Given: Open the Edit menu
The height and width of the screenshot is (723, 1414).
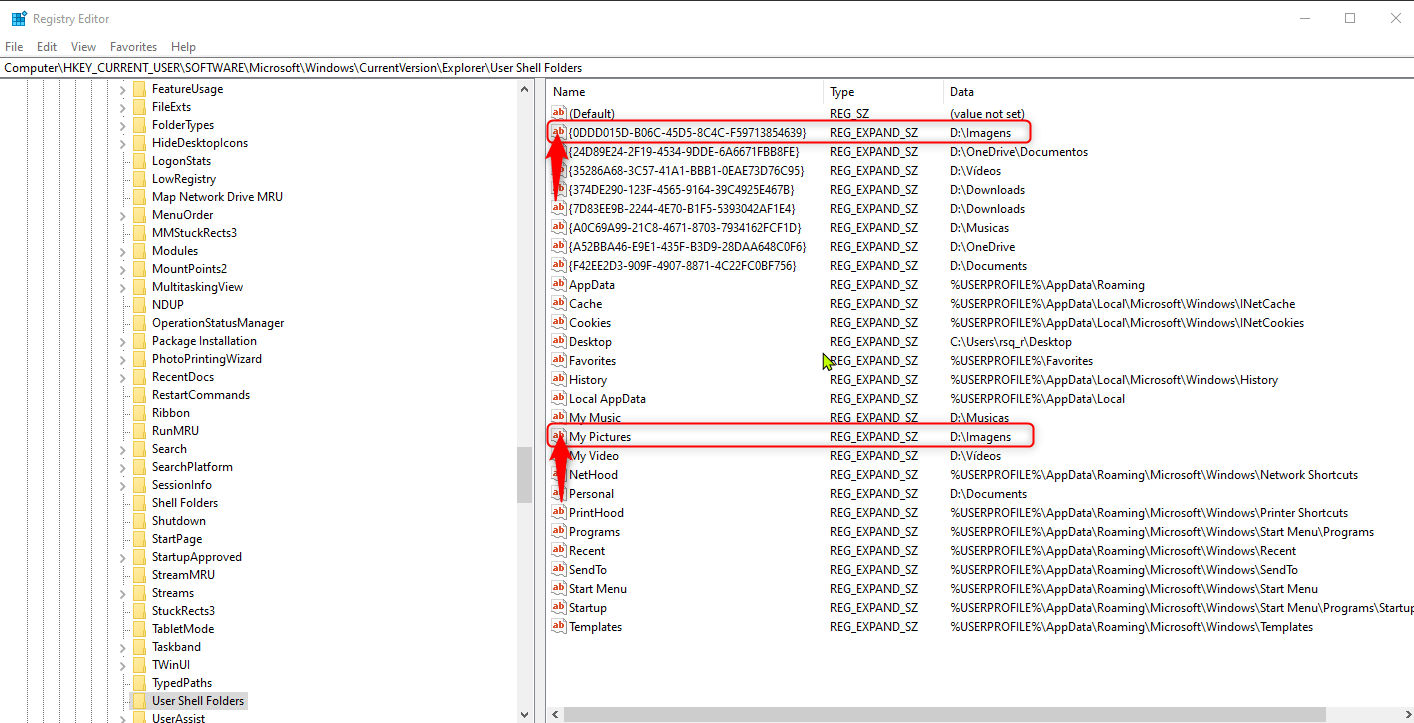Looking at the screenshot, I should pos(47,47).
